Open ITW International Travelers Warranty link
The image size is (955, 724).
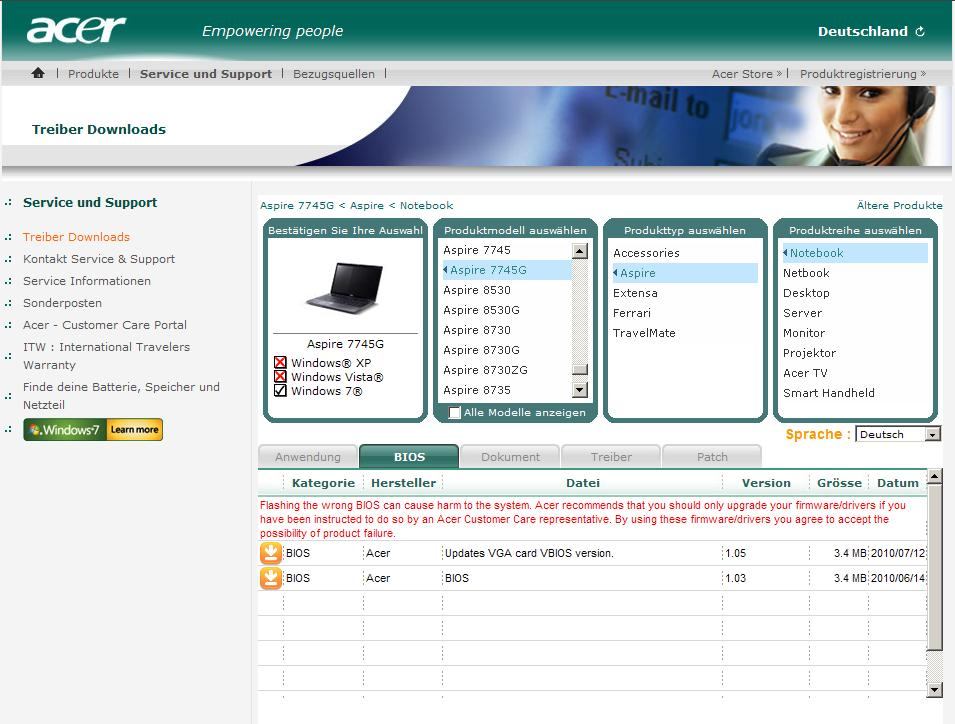(107, 356)
